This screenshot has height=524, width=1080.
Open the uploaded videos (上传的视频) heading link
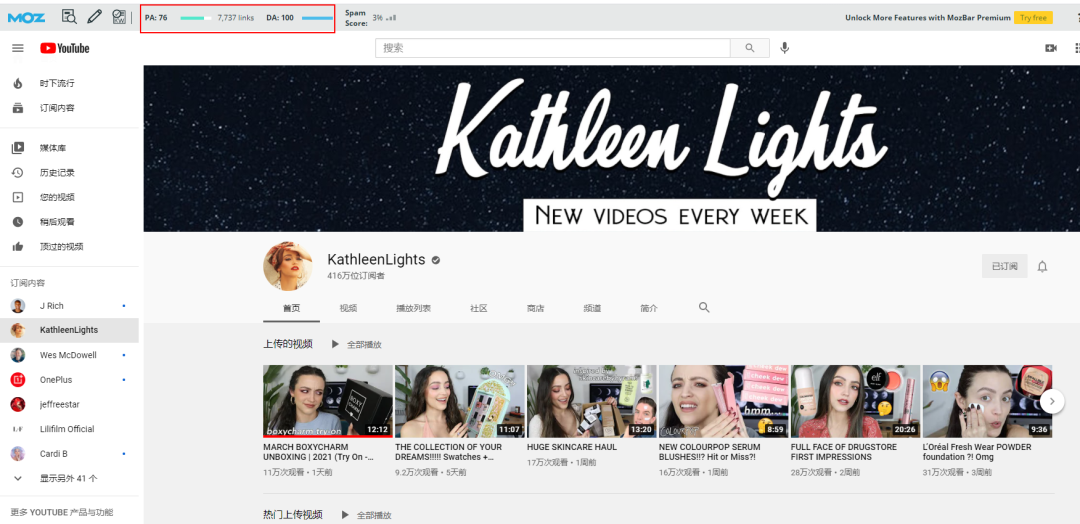pos(288,344)
